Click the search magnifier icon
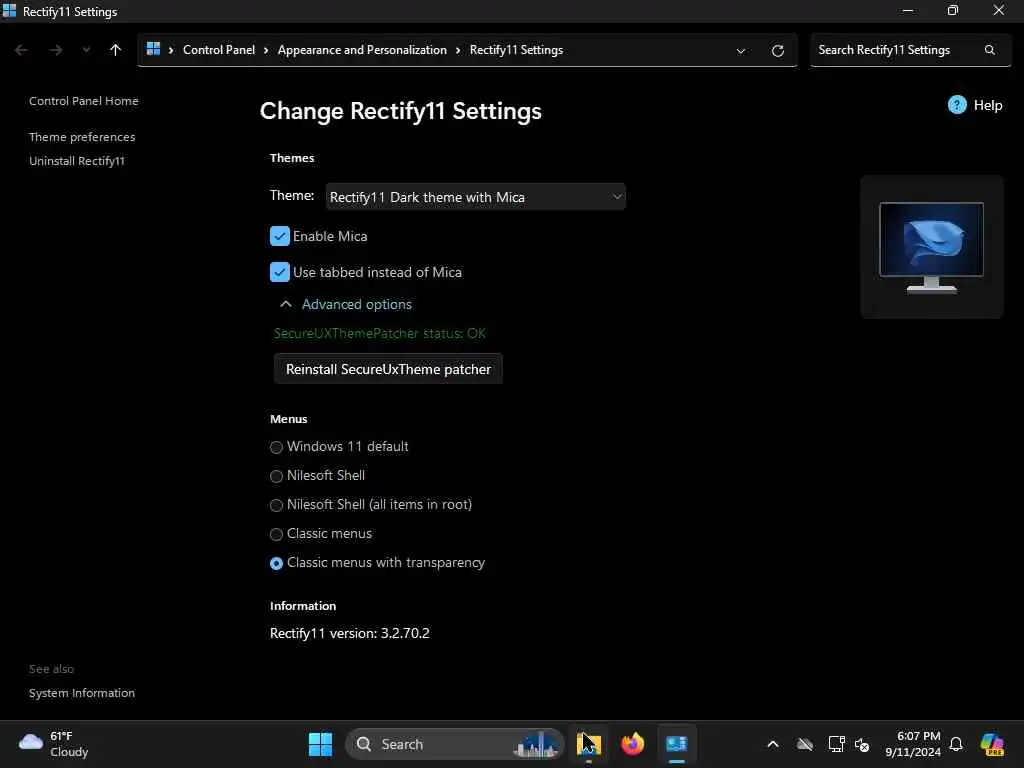The height and width of the screenshot is (768, 1024). coord(990,50)
